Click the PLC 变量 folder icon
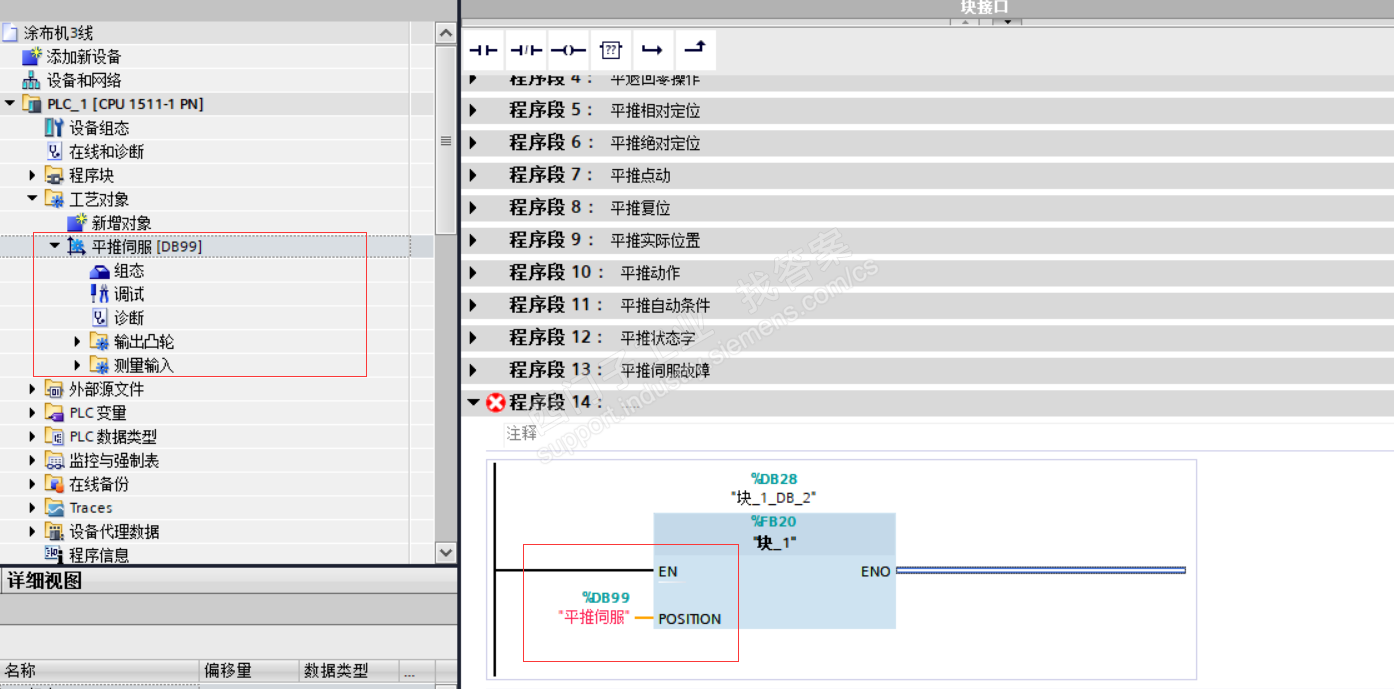Screen dimensions: 1394x689 pyautogui.click(x=54, y=413)
